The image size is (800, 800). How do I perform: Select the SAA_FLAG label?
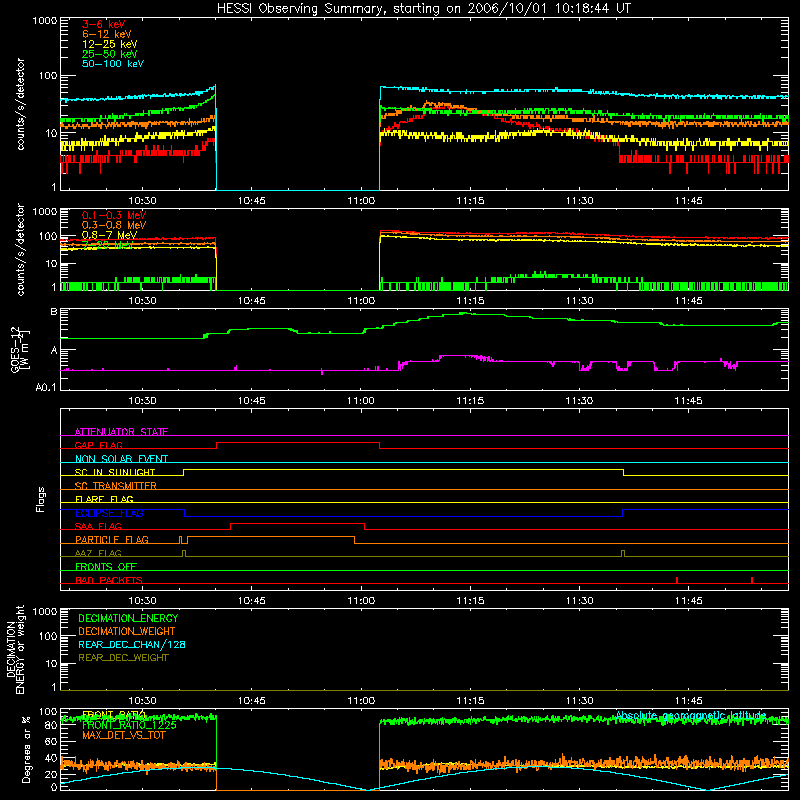click(98, 526)
